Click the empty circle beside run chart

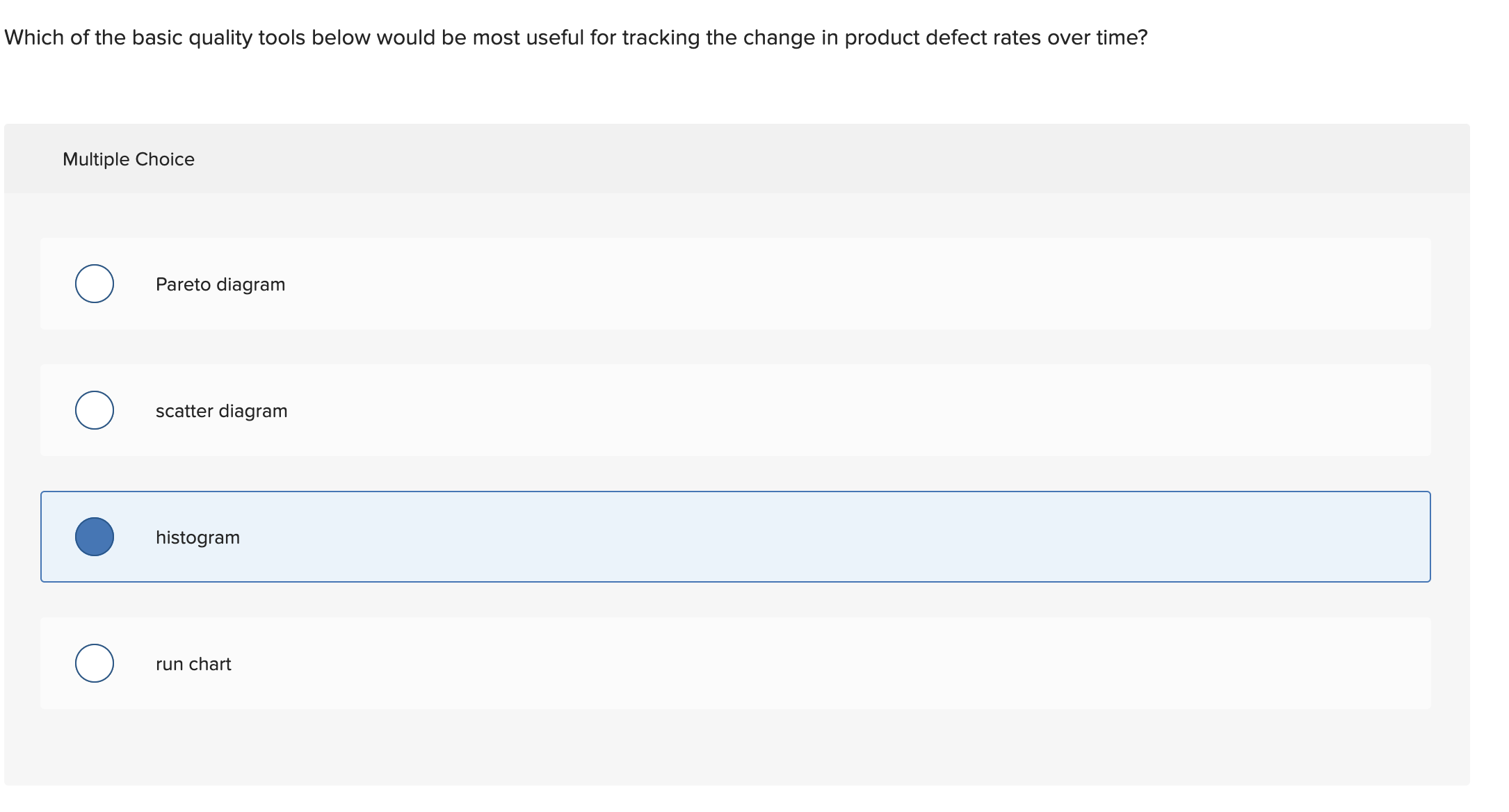[94, 663]
